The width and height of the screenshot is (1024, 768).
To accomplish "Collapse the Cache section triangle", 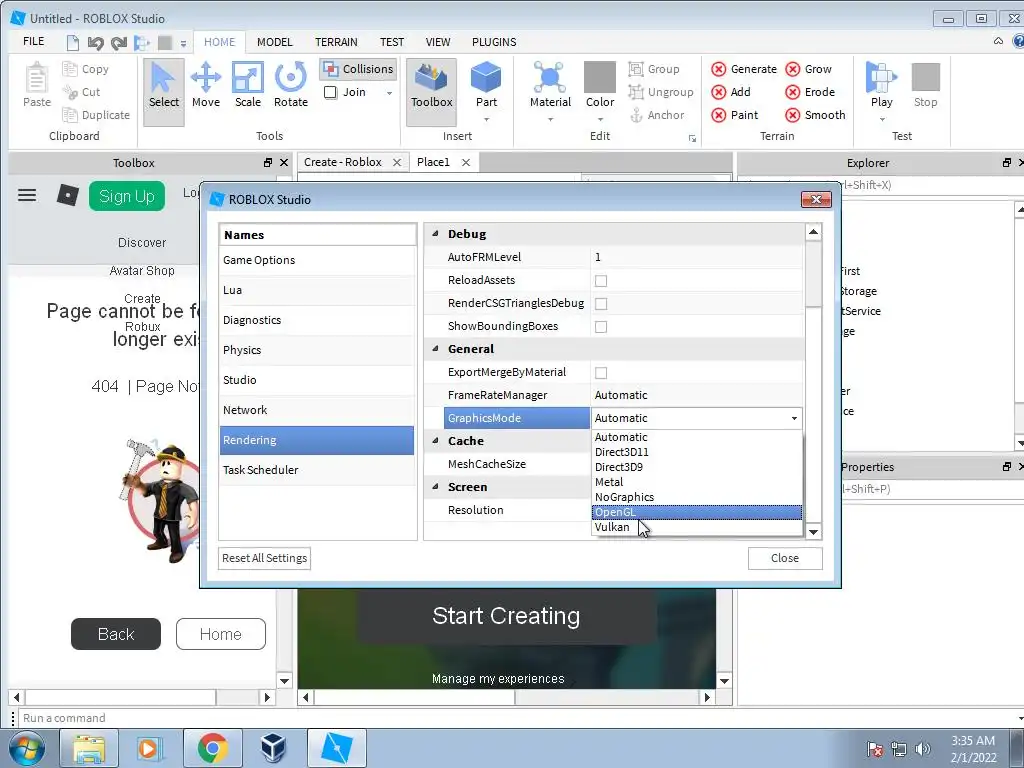I will [x=436, y=441].
